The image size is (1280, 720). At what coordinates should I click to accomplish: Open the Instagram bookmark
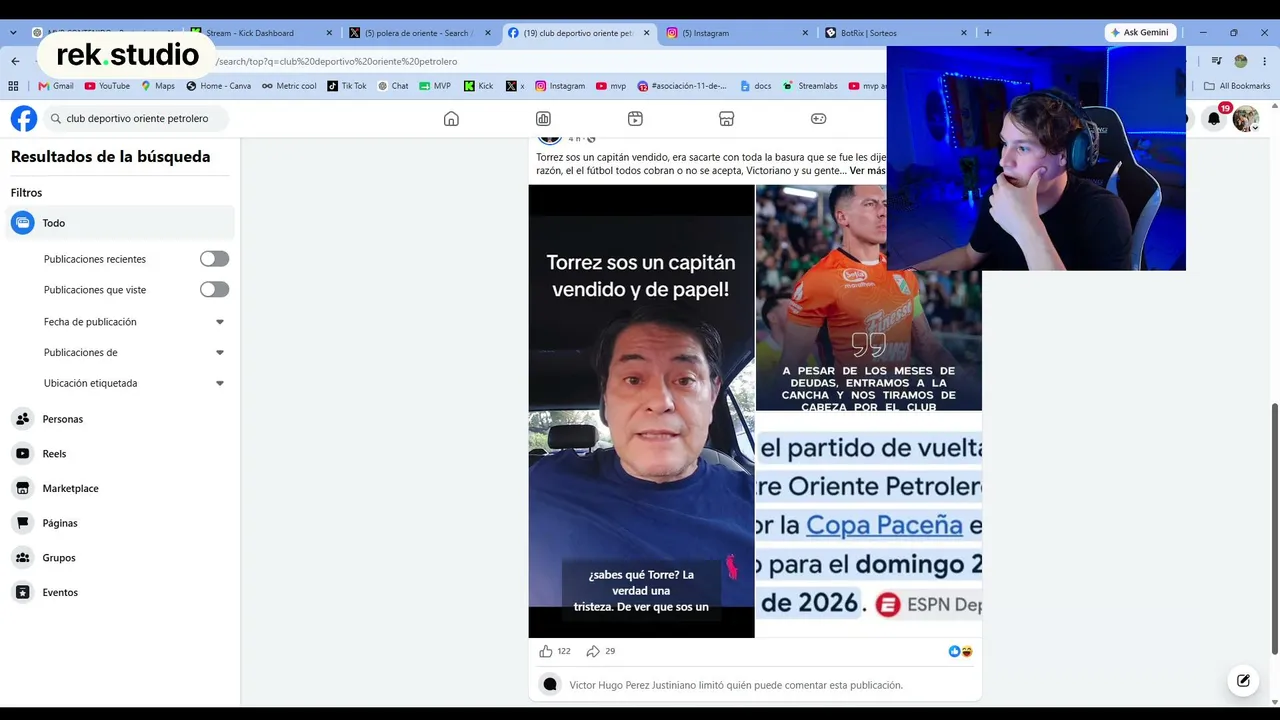click(560, 86)
